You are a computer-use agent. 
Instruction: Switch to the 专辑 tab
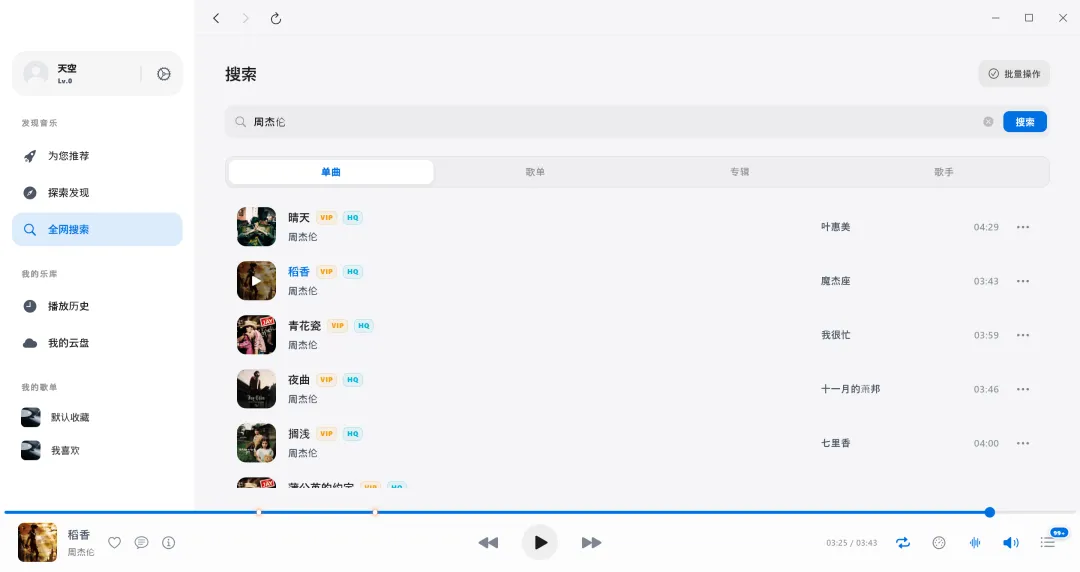pyautogui.click(x=740, y=172)
